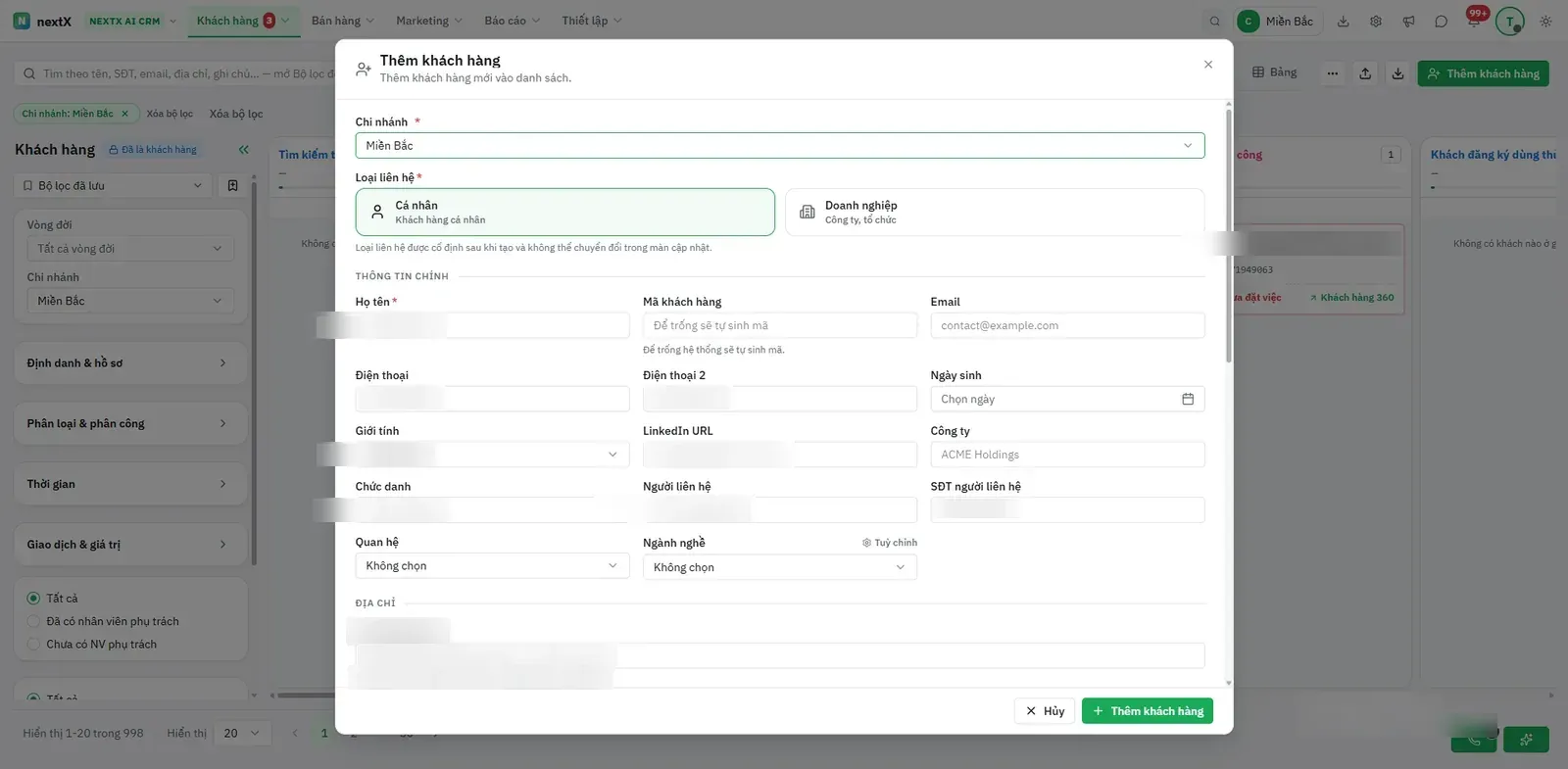Click the Tuỳ chỉnh link
Screen dimensions: 1568x769
(x=890, y=543)
